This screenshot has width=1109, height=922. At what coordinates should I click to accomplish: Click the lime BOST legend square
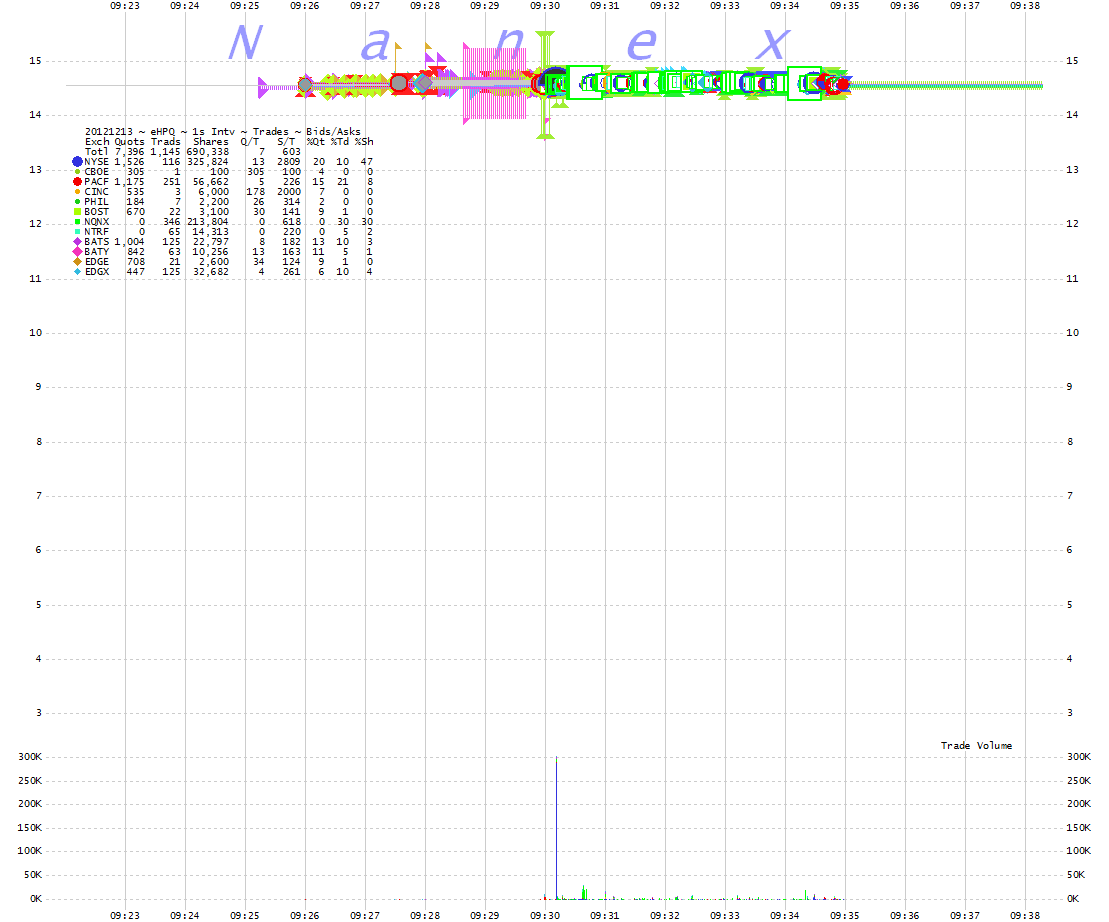[78, 211]
